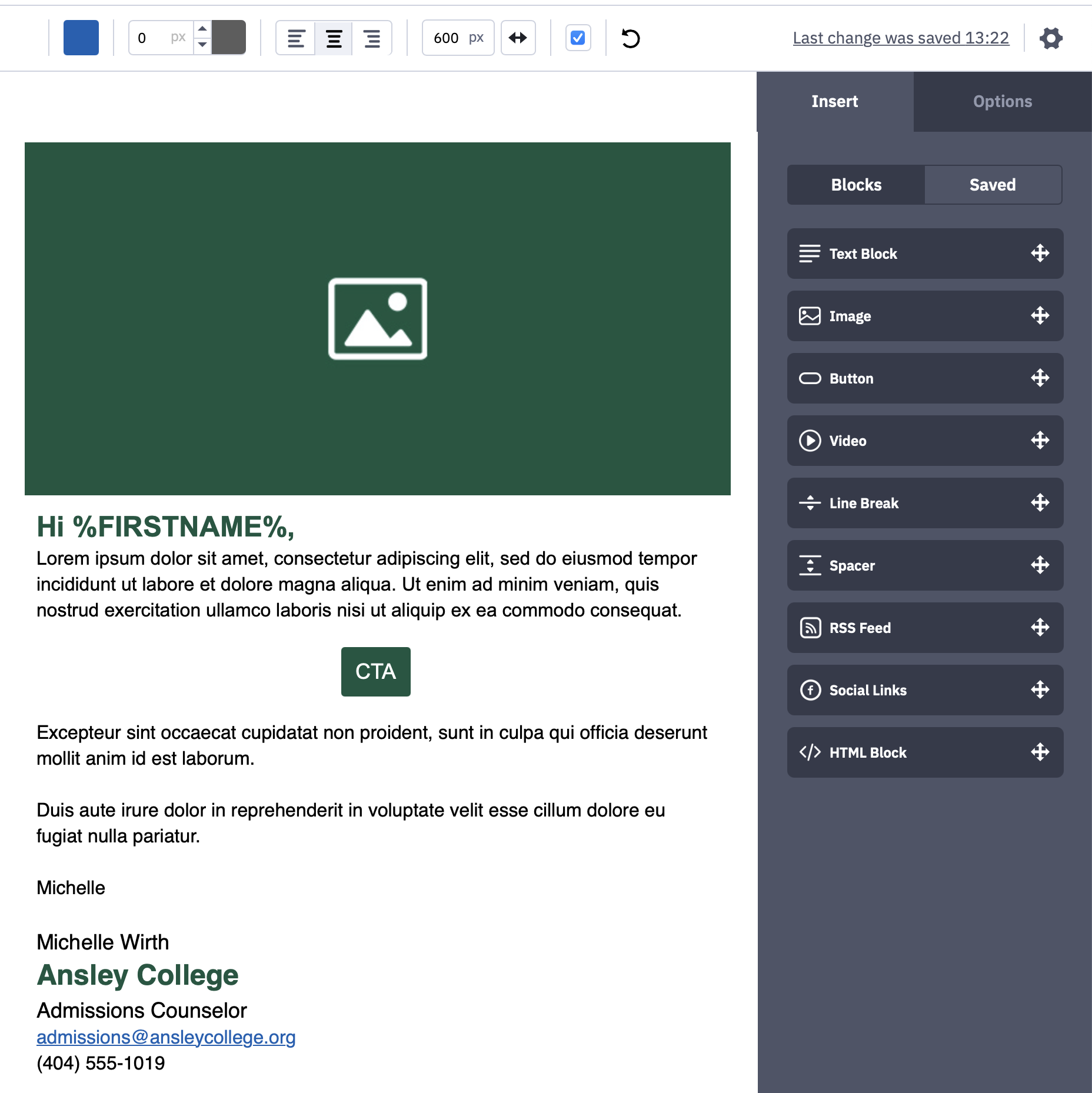Click the 'Excepteur sint occaecat' paragraph
Image resolution: width=1092 pixels, height=1093 pixels.
(372, 745)
